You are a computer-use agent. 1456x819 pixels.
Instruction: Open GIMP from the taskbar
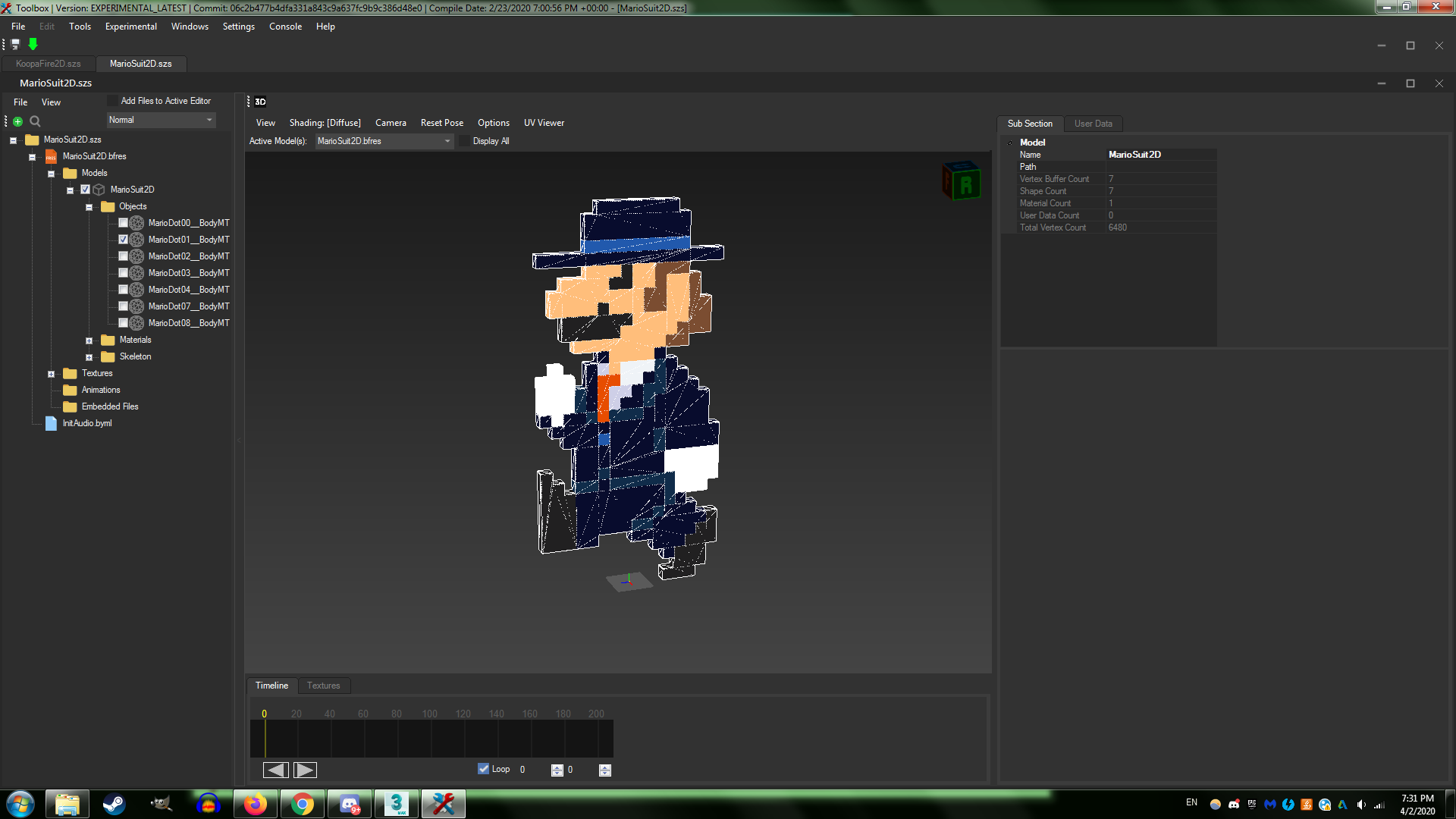coord(161,804)
